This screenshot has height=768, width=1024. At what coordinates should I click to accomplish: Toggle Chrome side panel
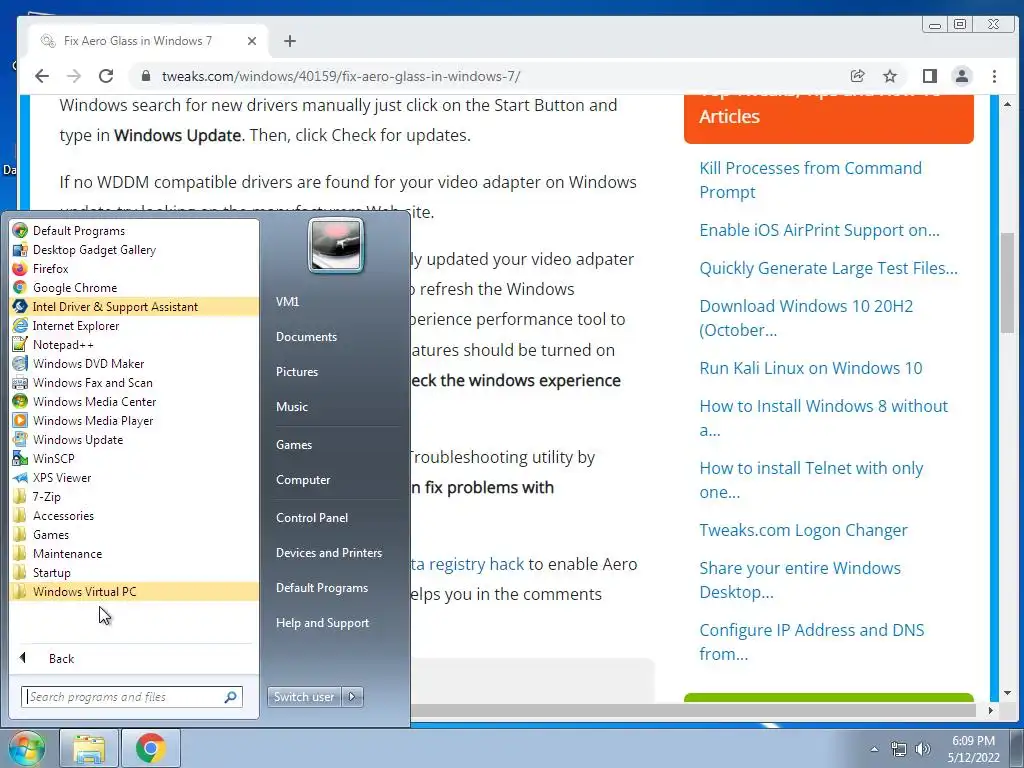(x=930, y=76)
